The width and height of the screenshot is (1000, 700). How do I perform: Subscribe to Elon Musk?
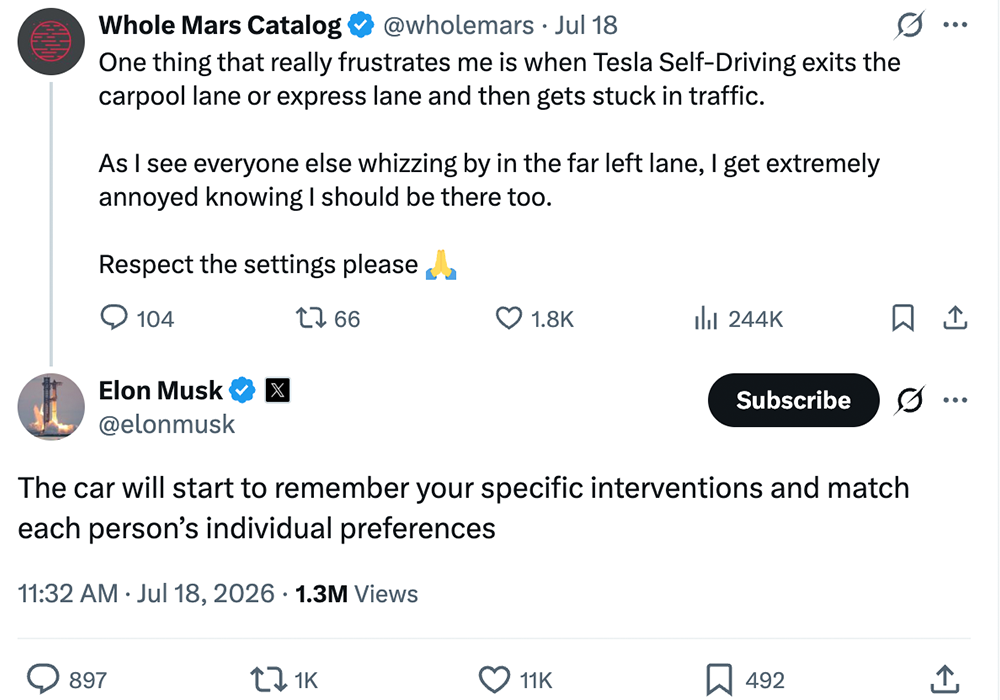[793, 400]
